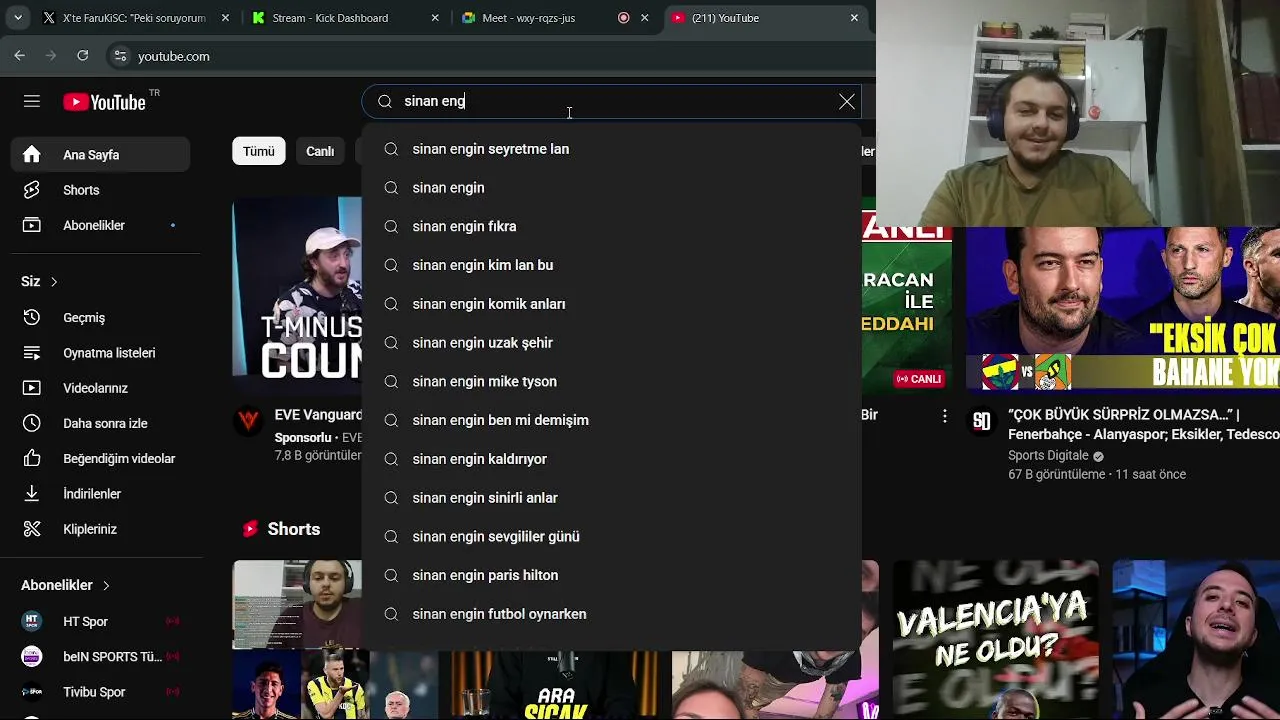Click the beIN SPORTS channel avatar
This screenshot has height=720, width=1280.
point(32,657)
